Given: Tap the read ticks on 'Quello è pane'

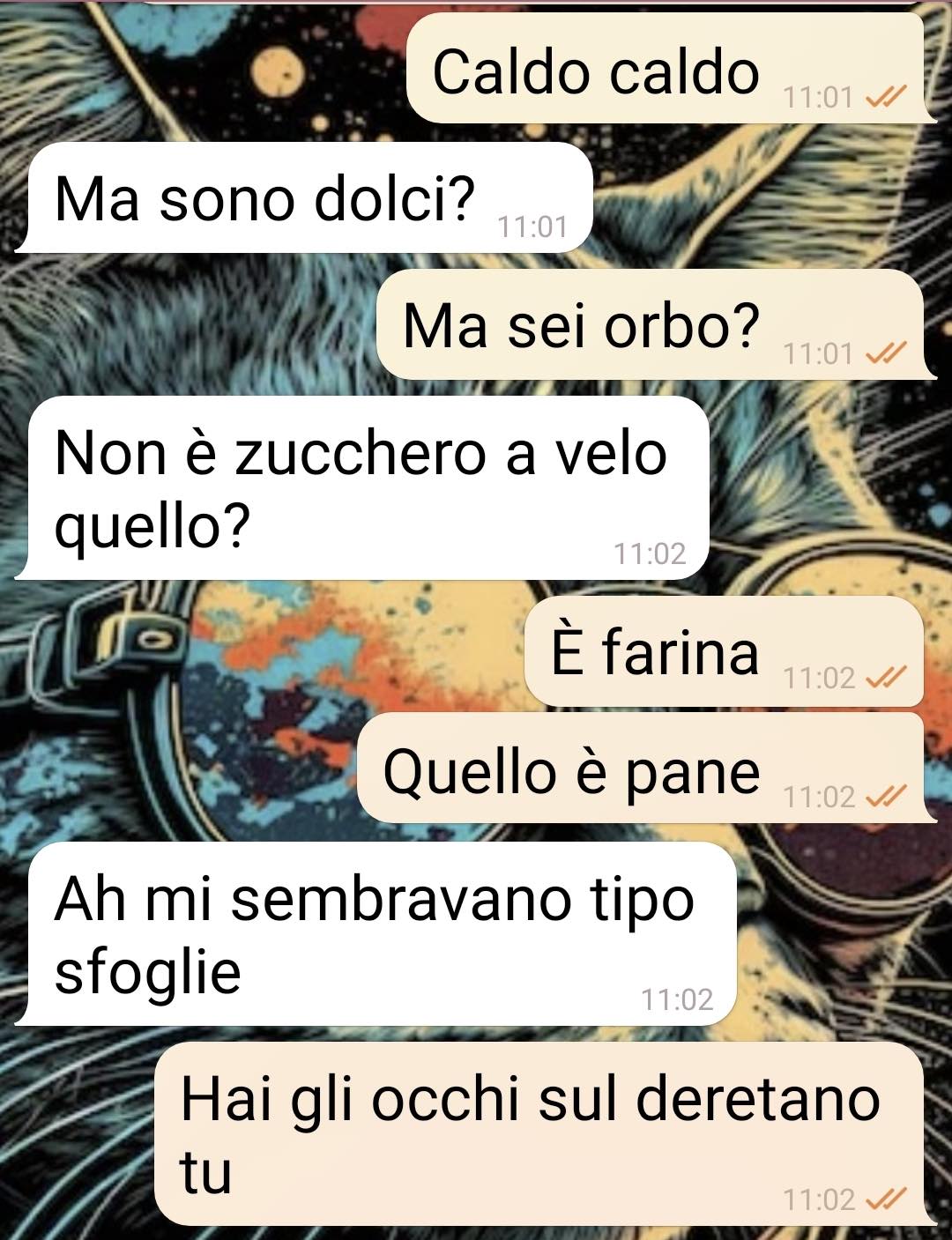Looking at the screenshot, I should 885,797.
